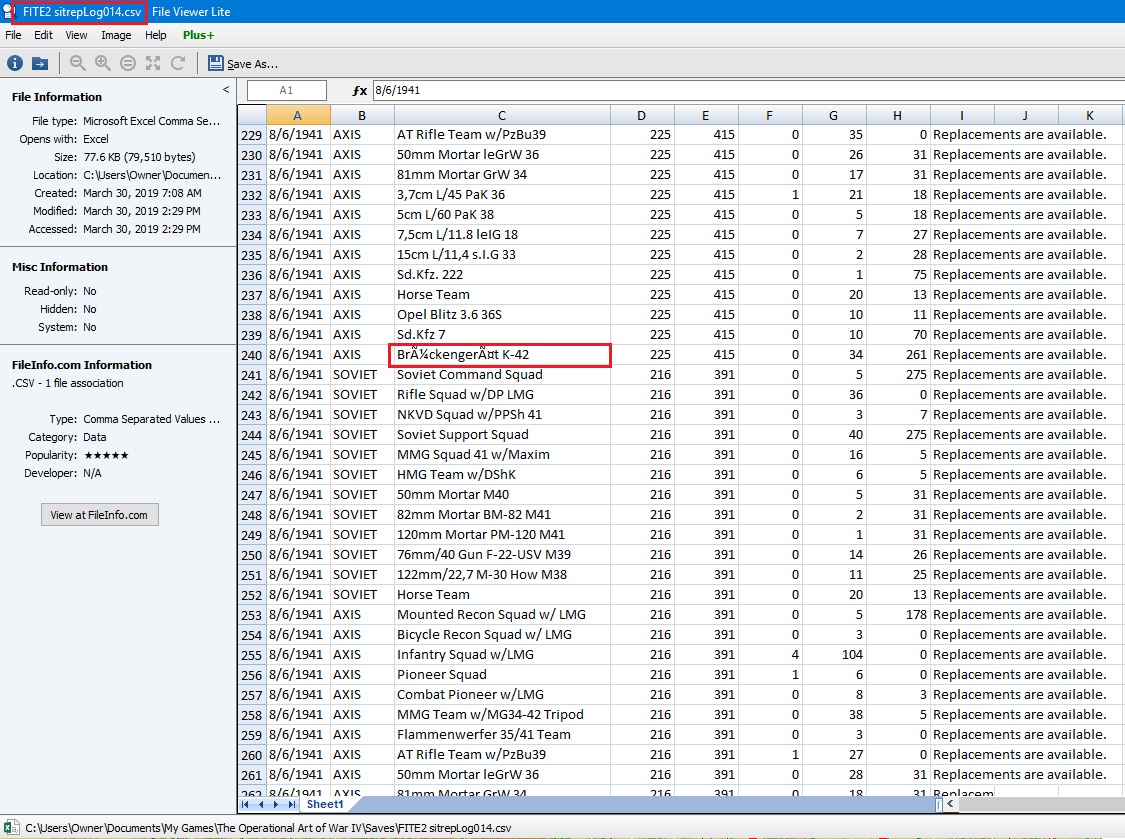
Task: Click cell 'Flammenwerfer 35/41 Team'
Action: pos(502,734)
